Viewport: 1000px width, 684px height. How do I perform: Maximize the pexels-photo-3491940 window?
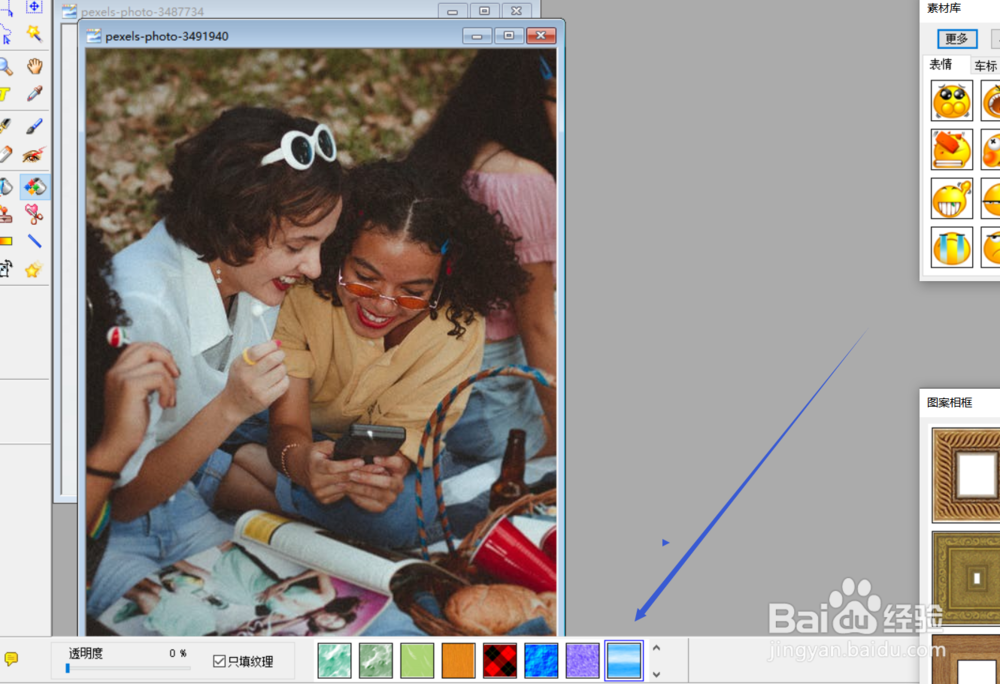(508, 36)
